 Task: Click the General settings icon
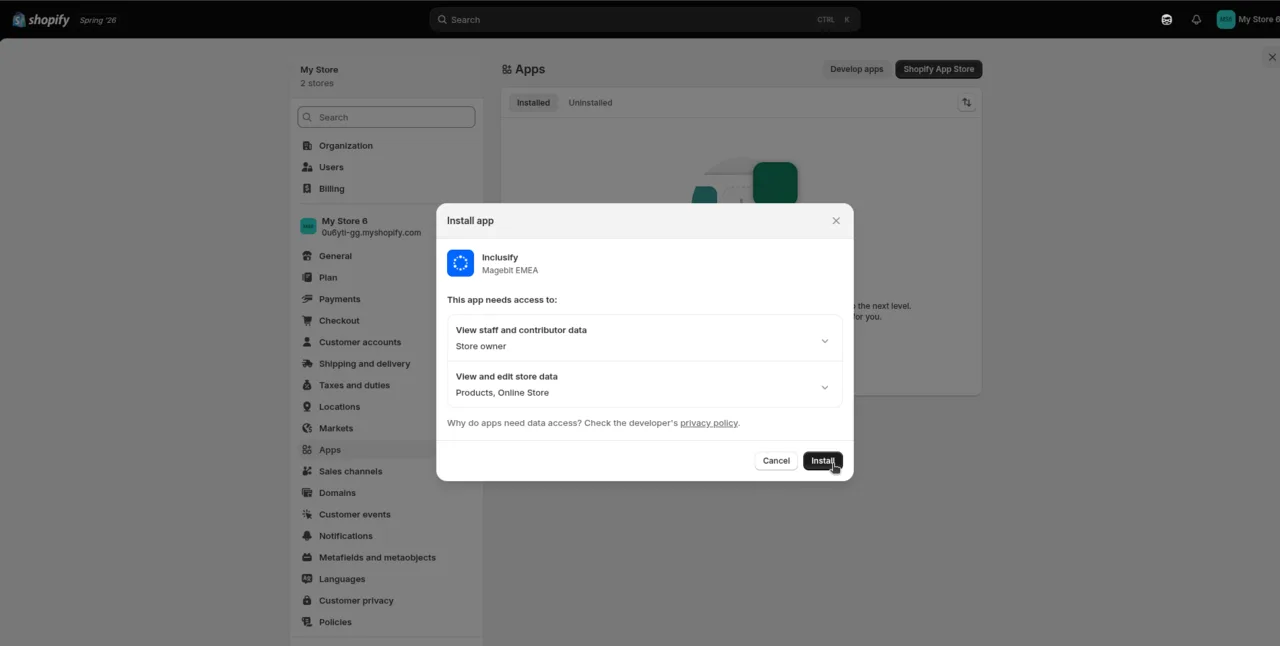[x=308, y=256]
